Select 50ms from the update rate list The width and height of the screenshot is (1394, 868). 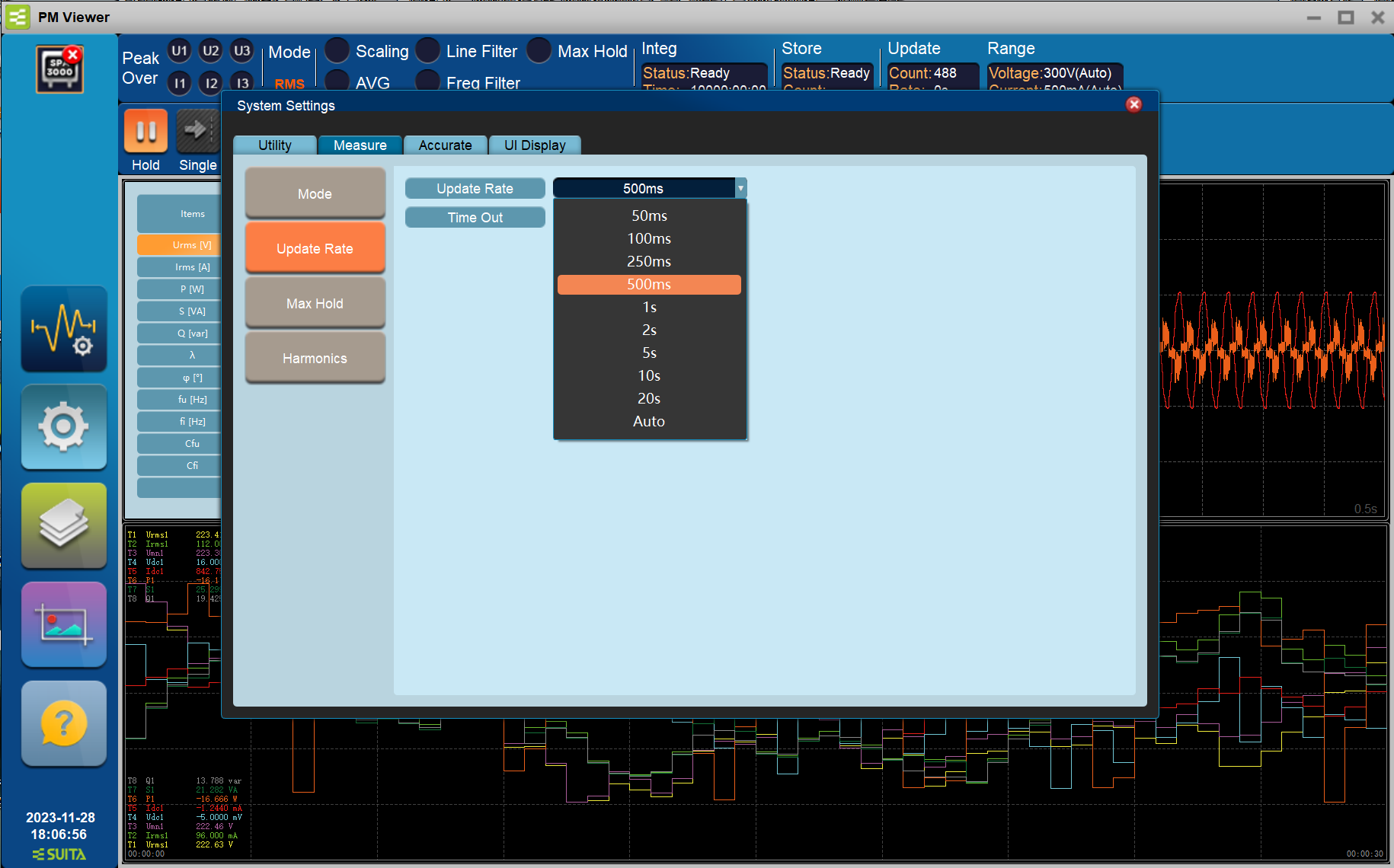(x=649, y=216)
